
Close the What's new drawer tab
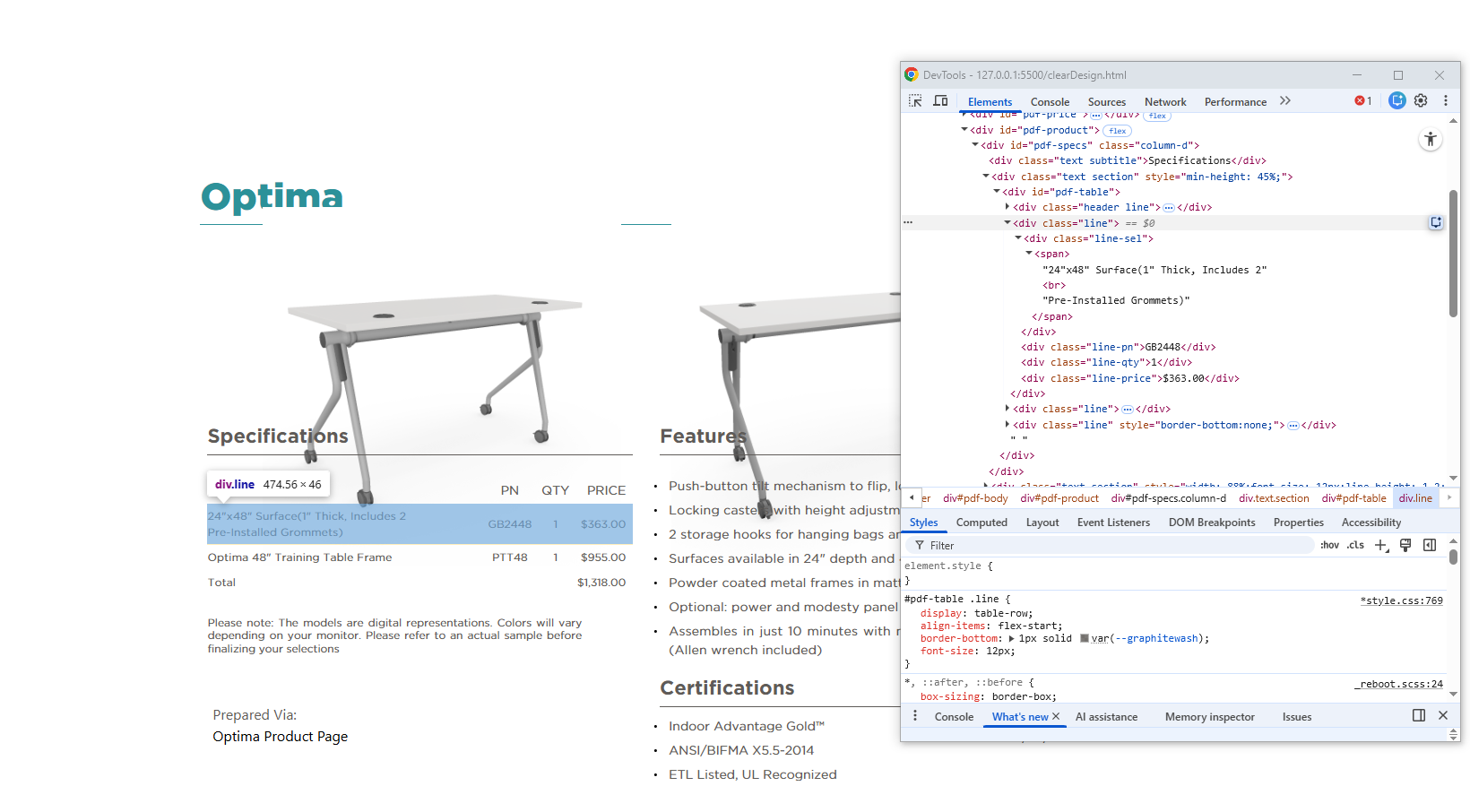1056,716
